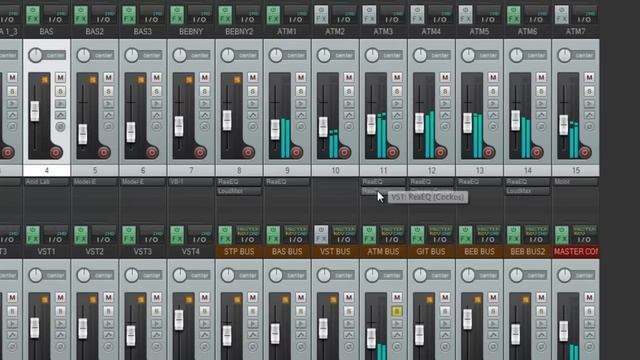Viewport: 640px width, 360px height.
Task: Solo the BAS3 track
Action: coord(157,91)
